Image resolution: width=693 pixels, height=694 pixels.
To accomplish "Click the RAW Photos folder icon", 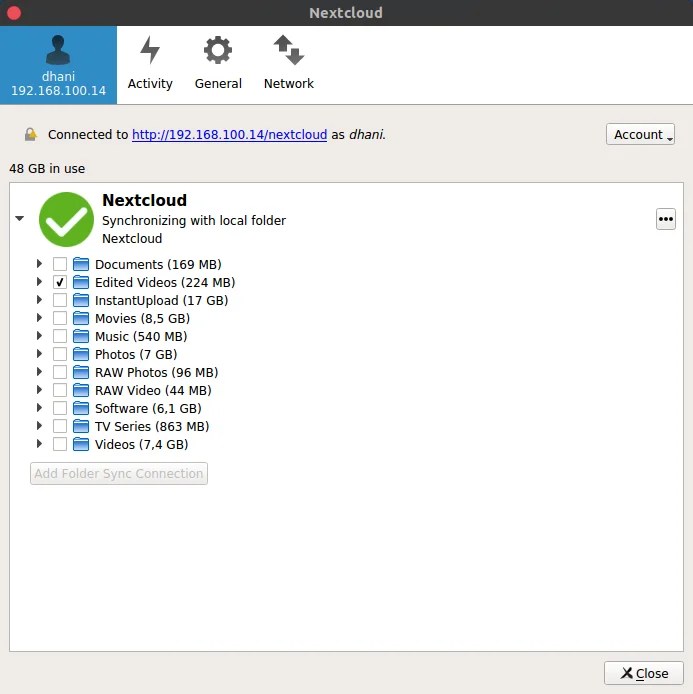I will [81, 372].
